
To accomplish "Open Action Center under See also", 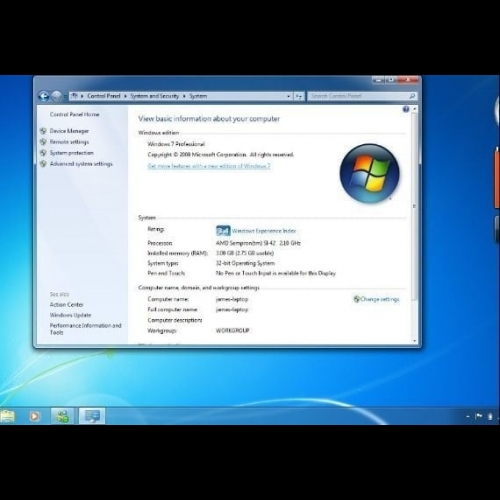I will [x=66, y=305].
